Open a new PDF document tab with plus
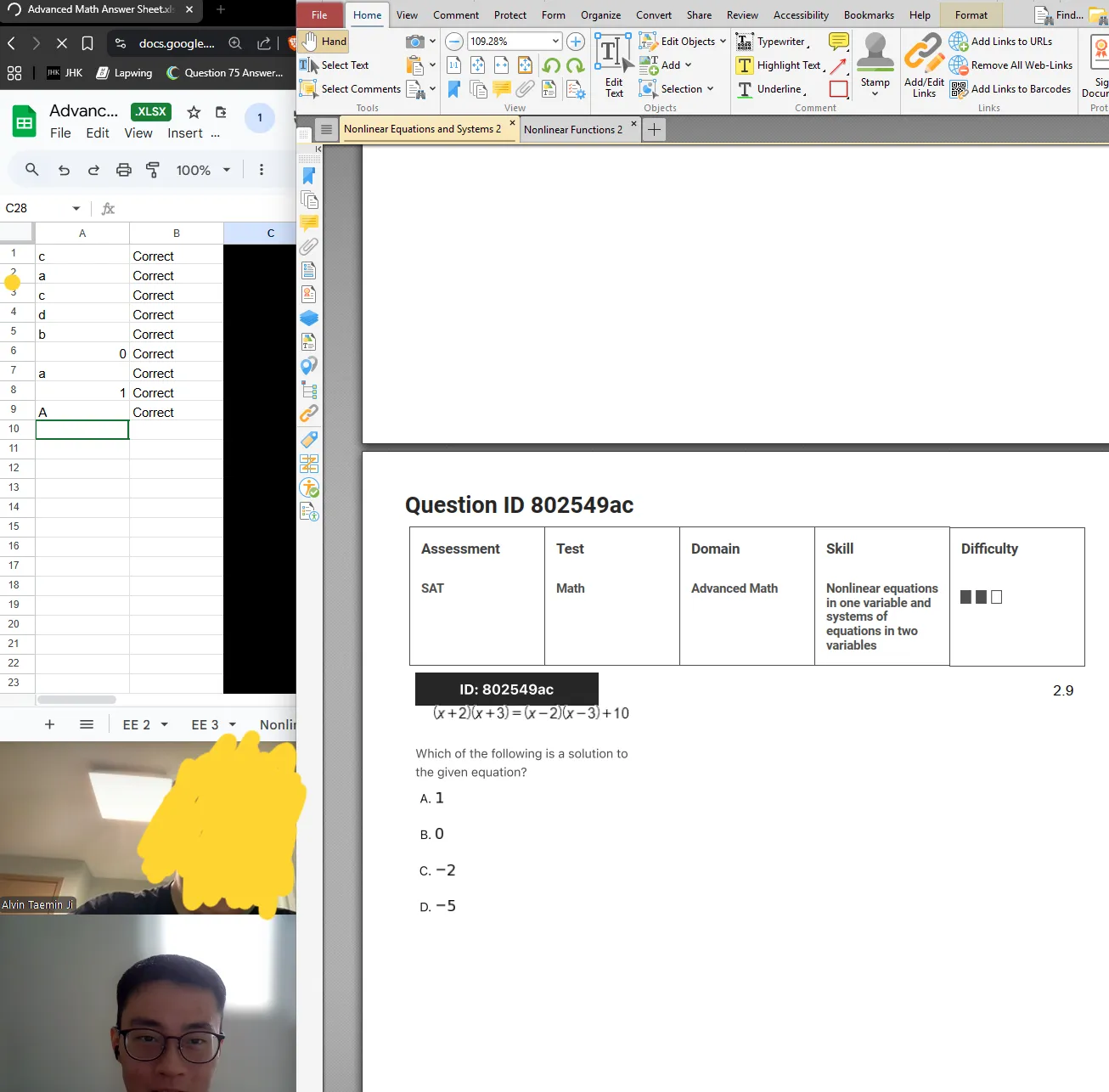 click(x=654, y=129)
